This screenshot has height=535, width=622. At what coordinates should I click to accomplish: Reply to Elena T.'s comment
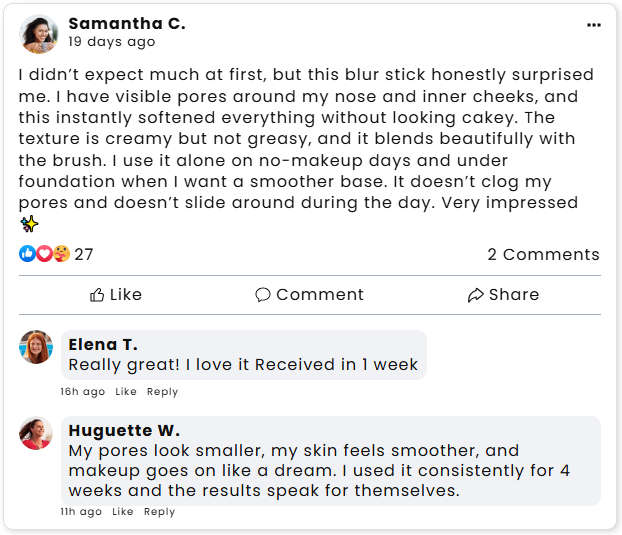coord(162,392)
